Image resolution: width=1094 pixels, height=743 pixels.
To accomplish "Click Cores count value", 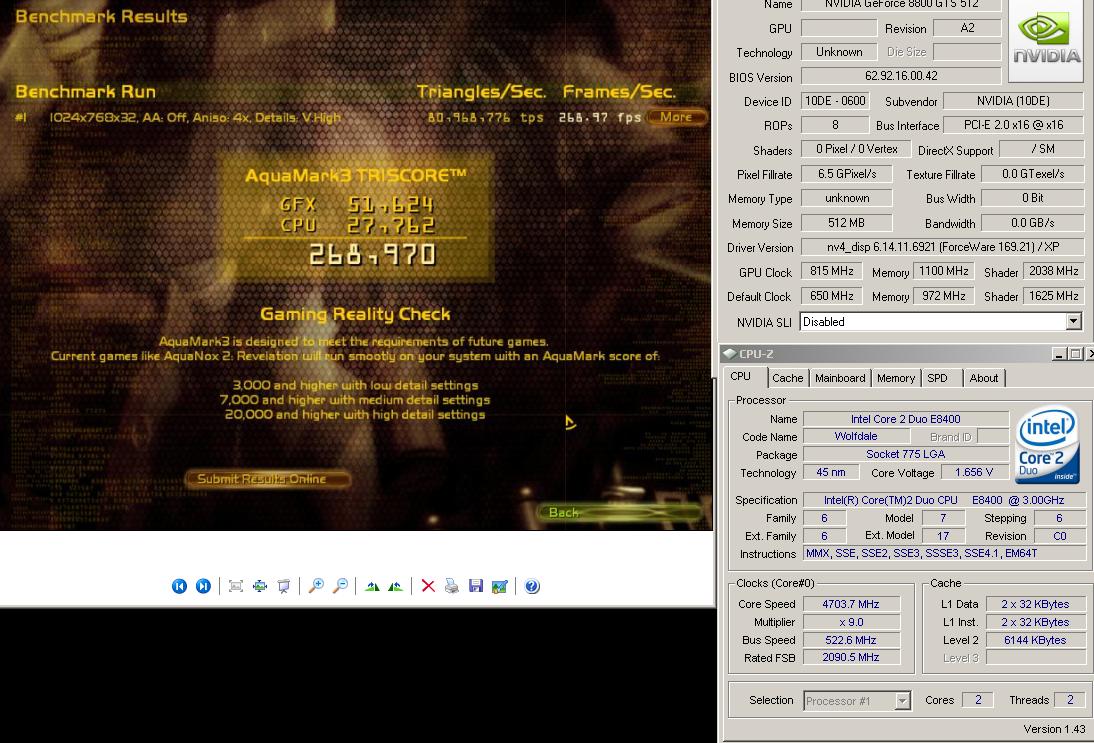I will [x=977, y=700].
